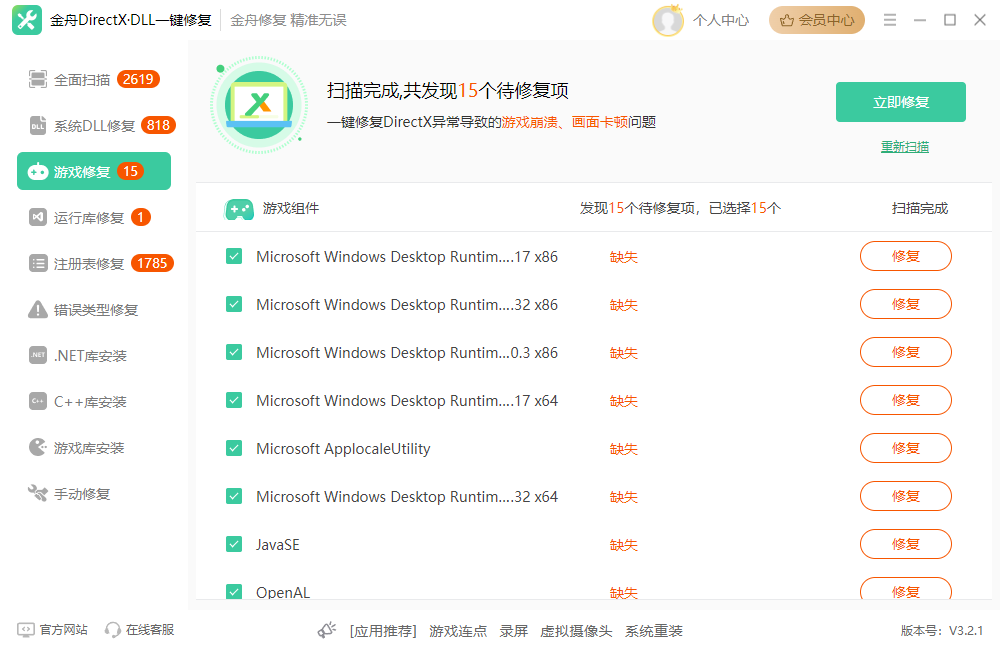
Task: Click the official website monitor icon
Action: pos(26,630)
